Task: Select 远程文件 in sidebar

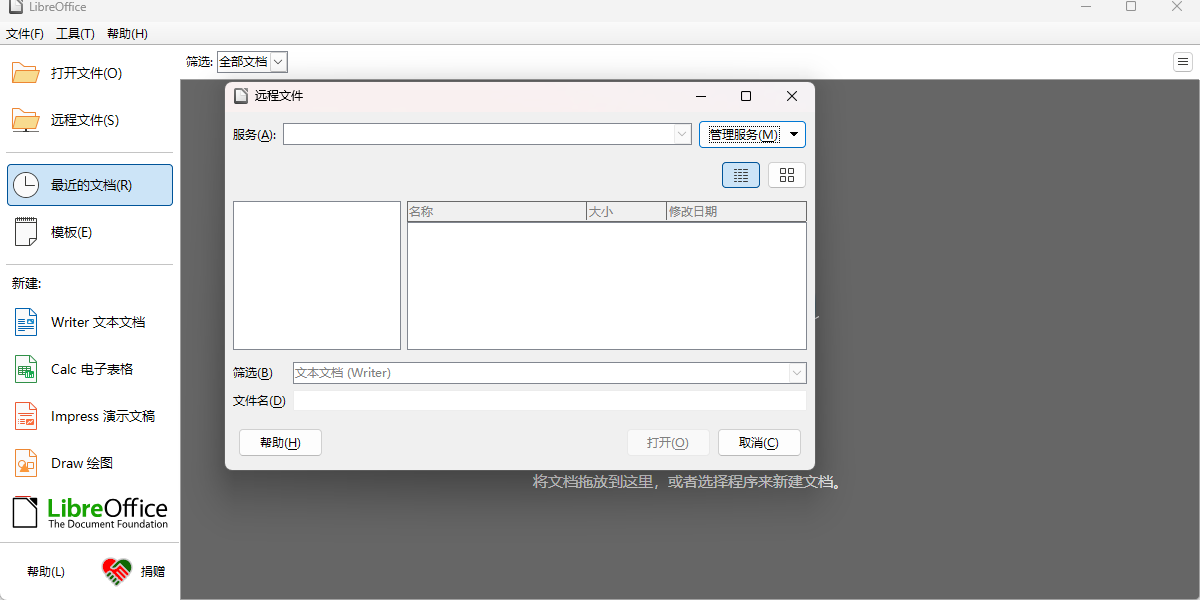Action: pos(82,119)
